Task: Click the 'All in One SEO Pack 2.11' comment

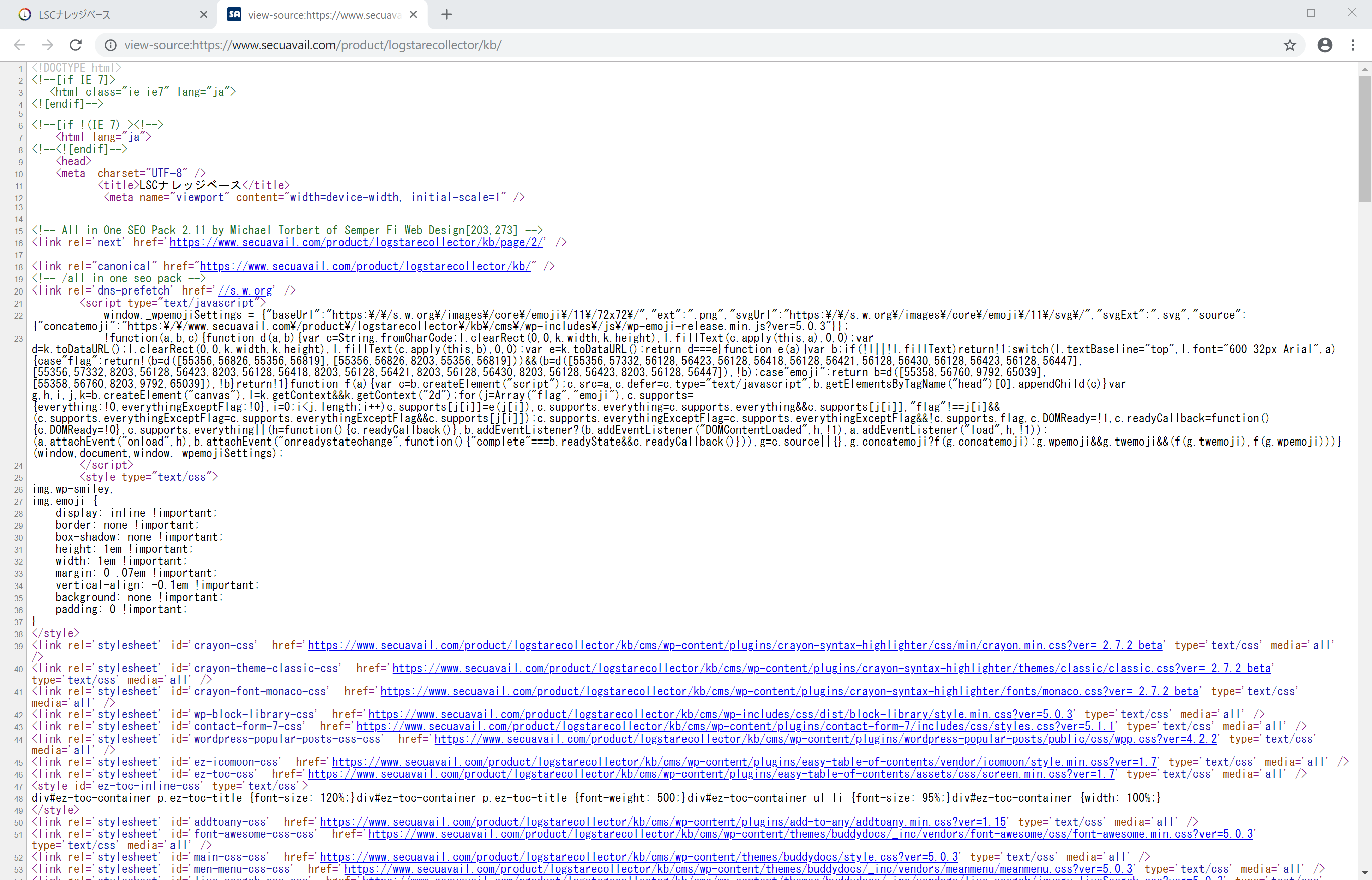Action: point(287,230)
